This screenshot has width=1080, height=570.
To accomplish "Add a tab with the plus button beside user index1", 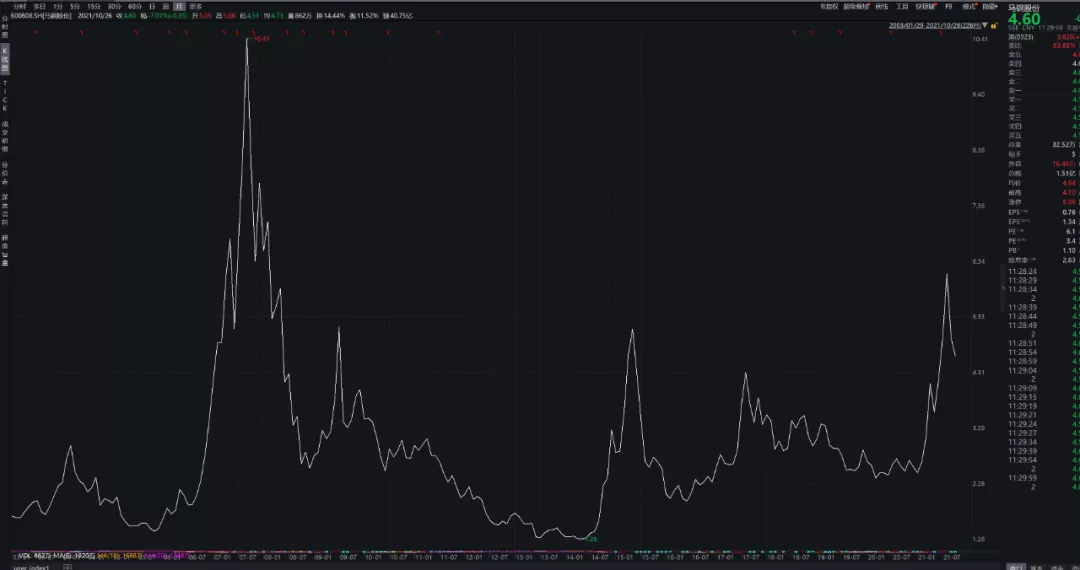I will tap(67, 567).
